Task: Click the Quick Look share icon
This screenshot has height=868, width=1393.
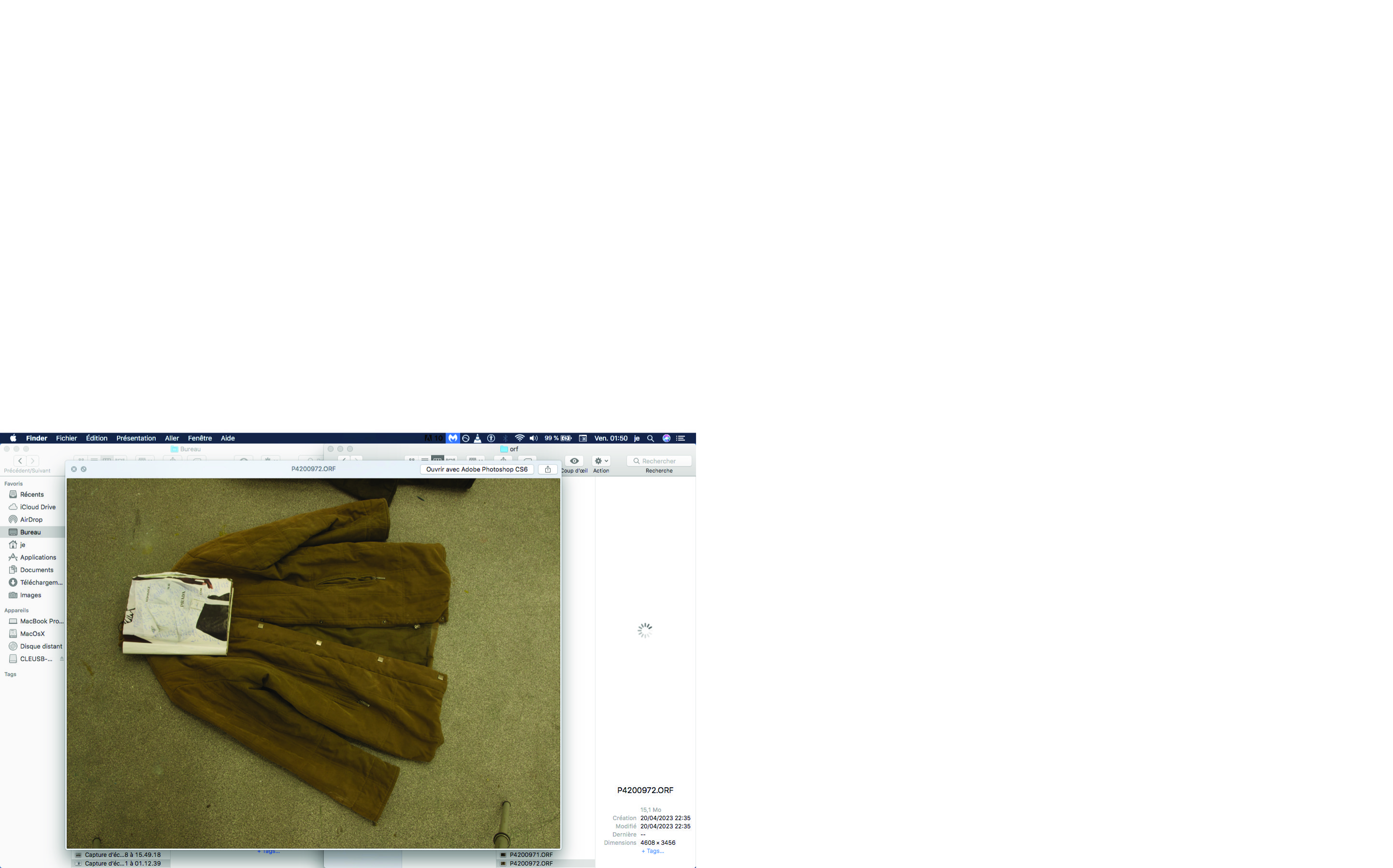Action: point(548,469)
